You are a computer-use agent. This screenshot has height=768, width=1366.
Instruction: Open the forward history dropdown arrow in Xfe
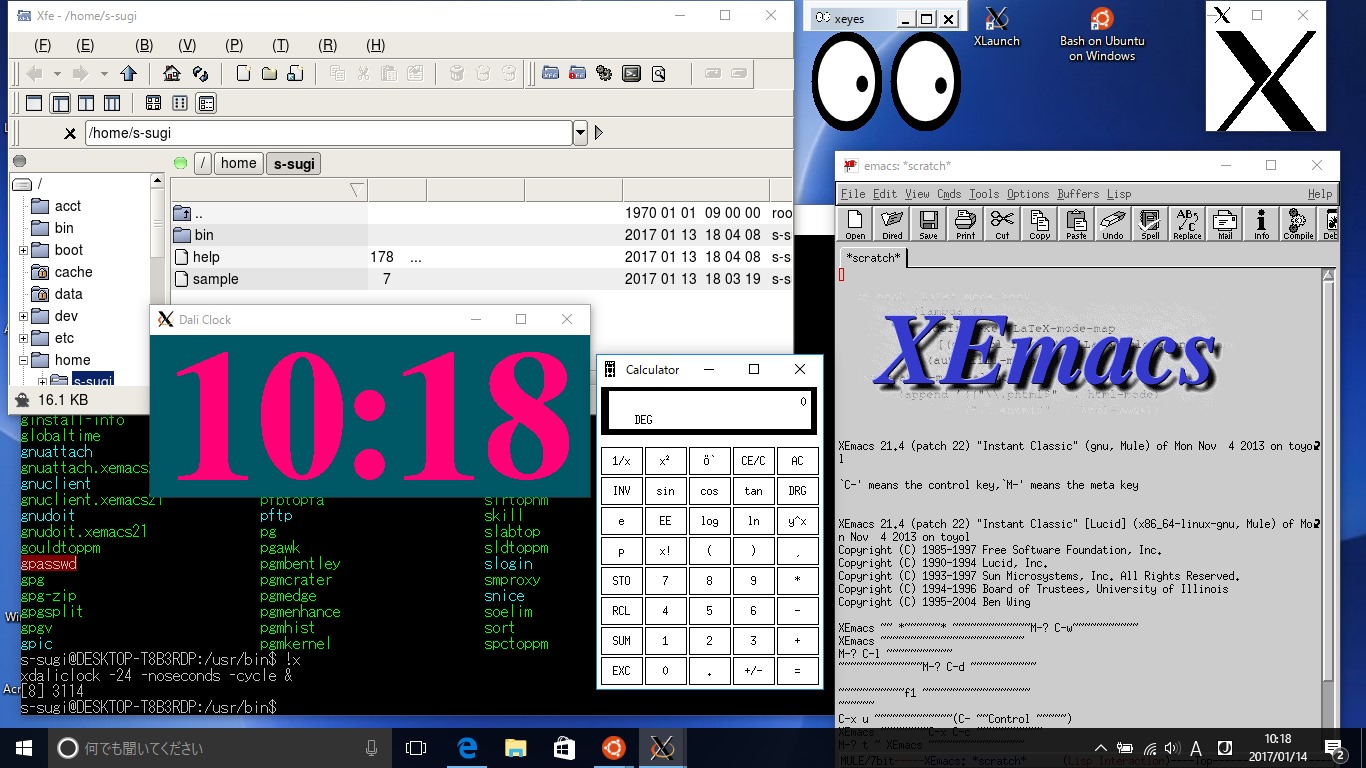103,73
